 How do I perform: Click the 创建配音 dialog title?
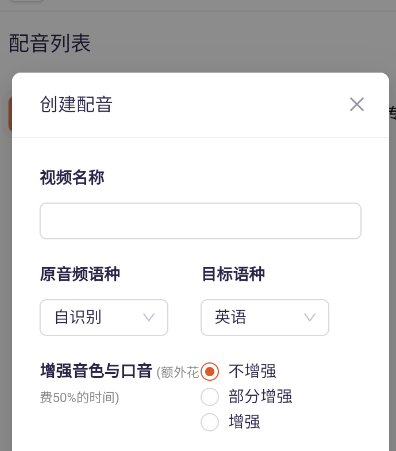pos(76,104)
